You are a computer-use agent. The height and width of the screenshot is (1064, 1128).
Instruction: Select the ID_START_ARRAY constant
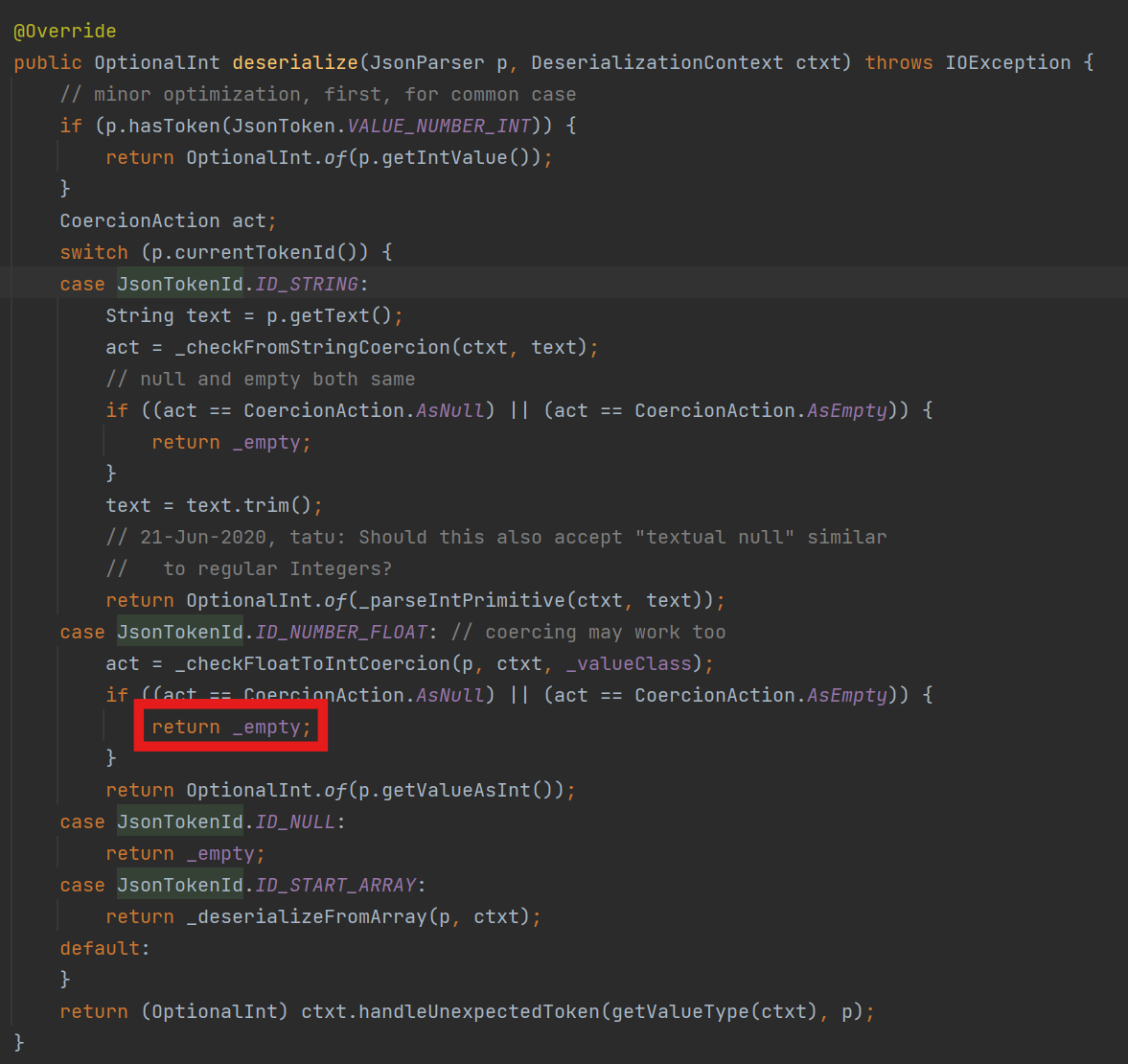pyautogui.click(x=335, y=886)
